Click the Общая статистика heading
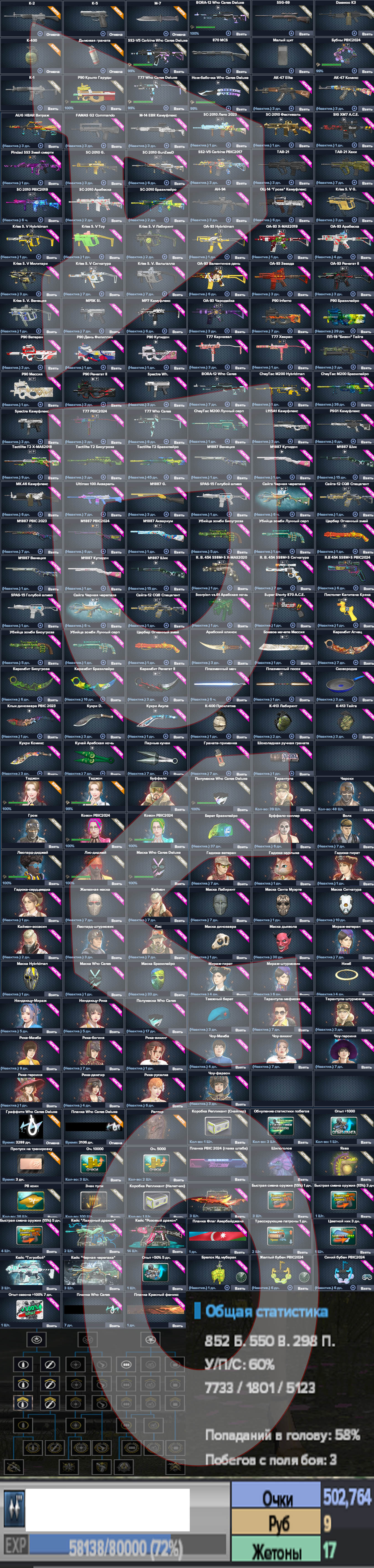Screen dimensions: 374x1568 point(266,1311)
